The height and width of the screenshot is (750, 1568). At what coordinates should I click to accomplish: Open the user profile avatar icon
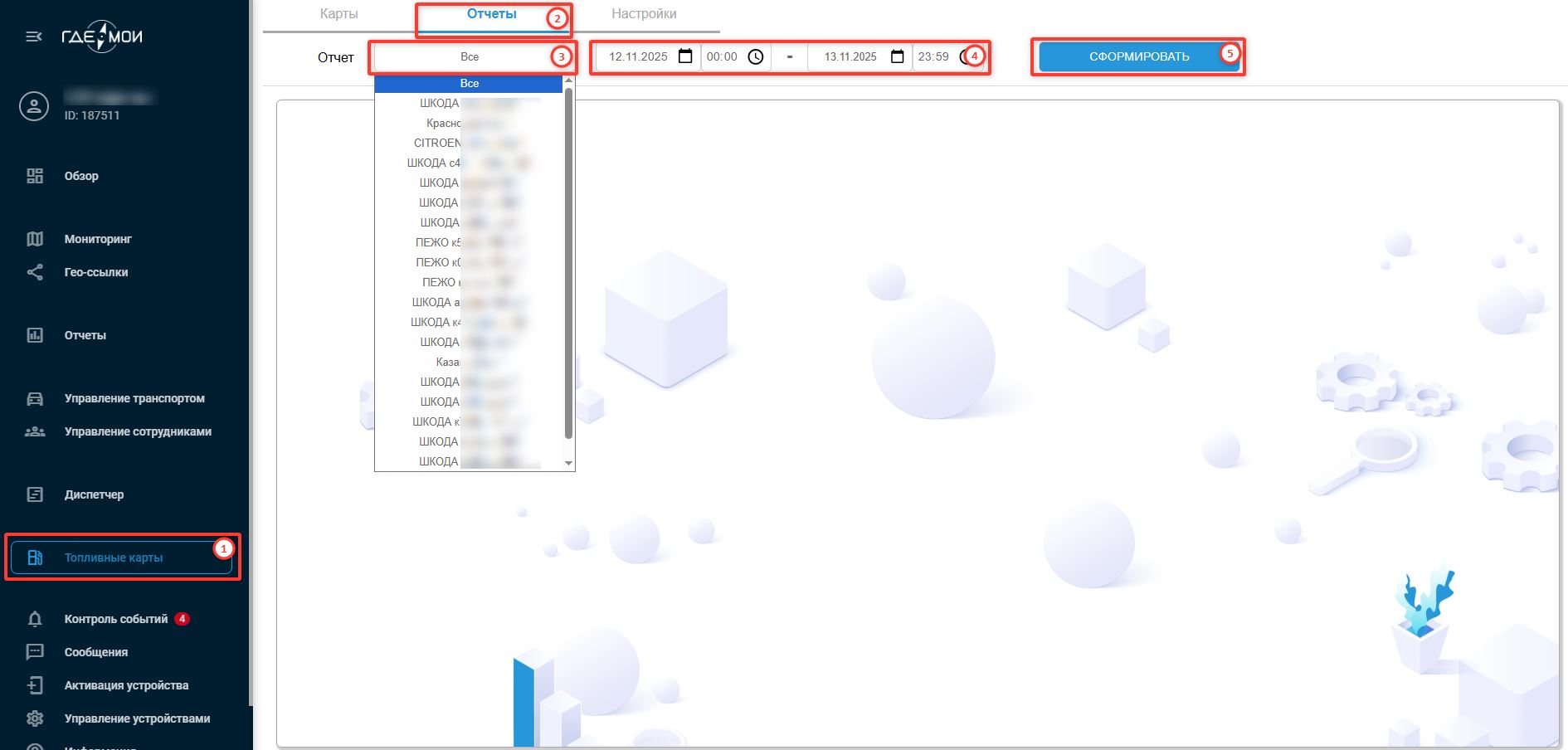34,106
